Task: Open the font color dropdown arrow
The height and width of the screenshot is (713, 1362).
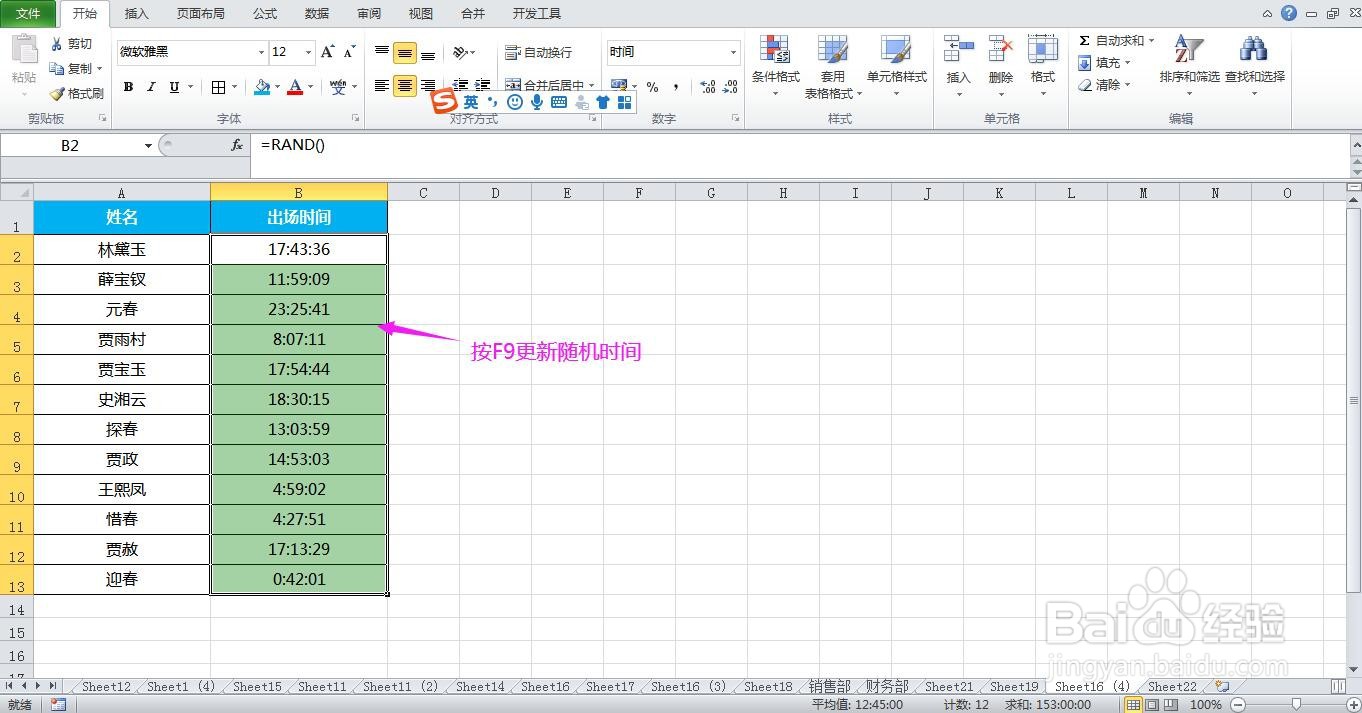Action: tap(310, 87)
